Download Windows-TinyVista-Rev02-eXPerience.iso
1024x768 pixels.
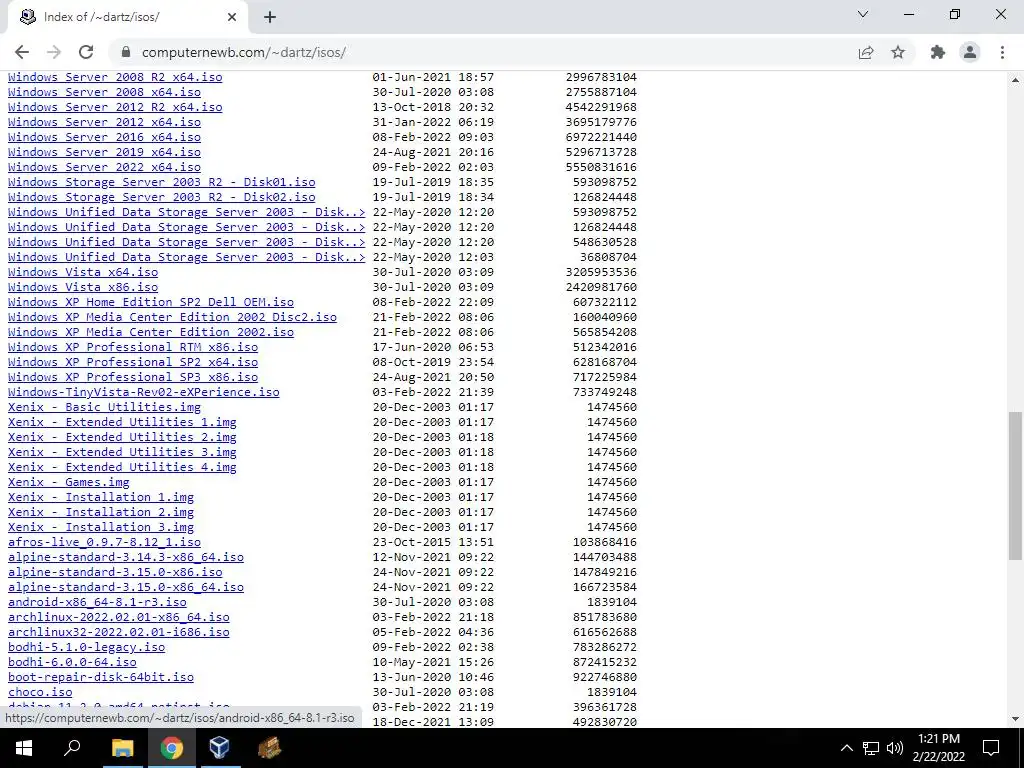coord(144,392)
